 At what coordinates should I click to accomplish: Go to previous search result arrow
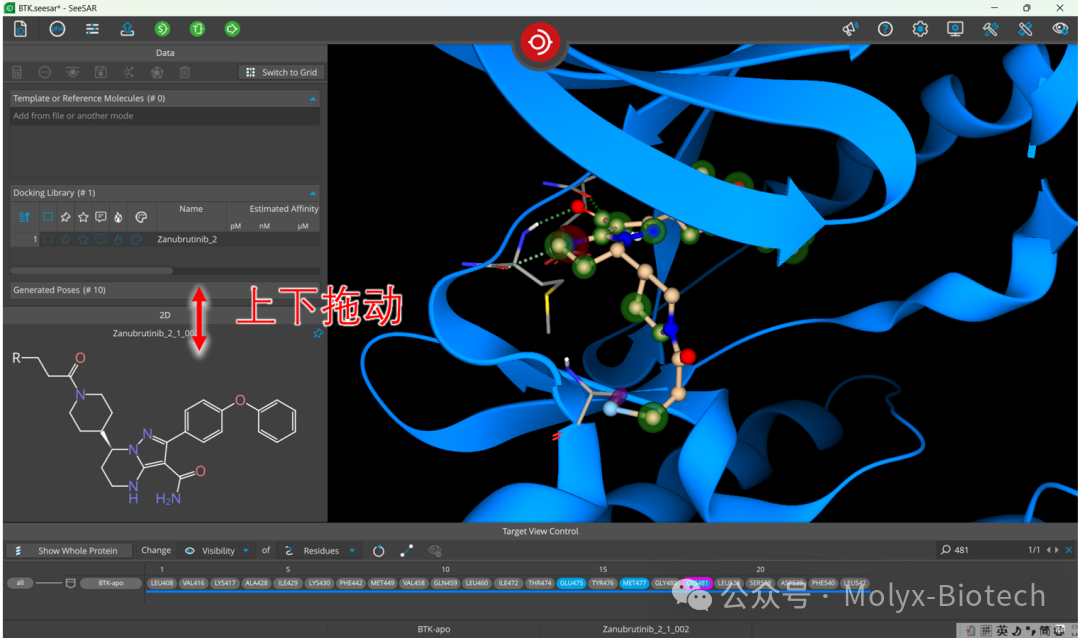click(x=1048, y=550)
